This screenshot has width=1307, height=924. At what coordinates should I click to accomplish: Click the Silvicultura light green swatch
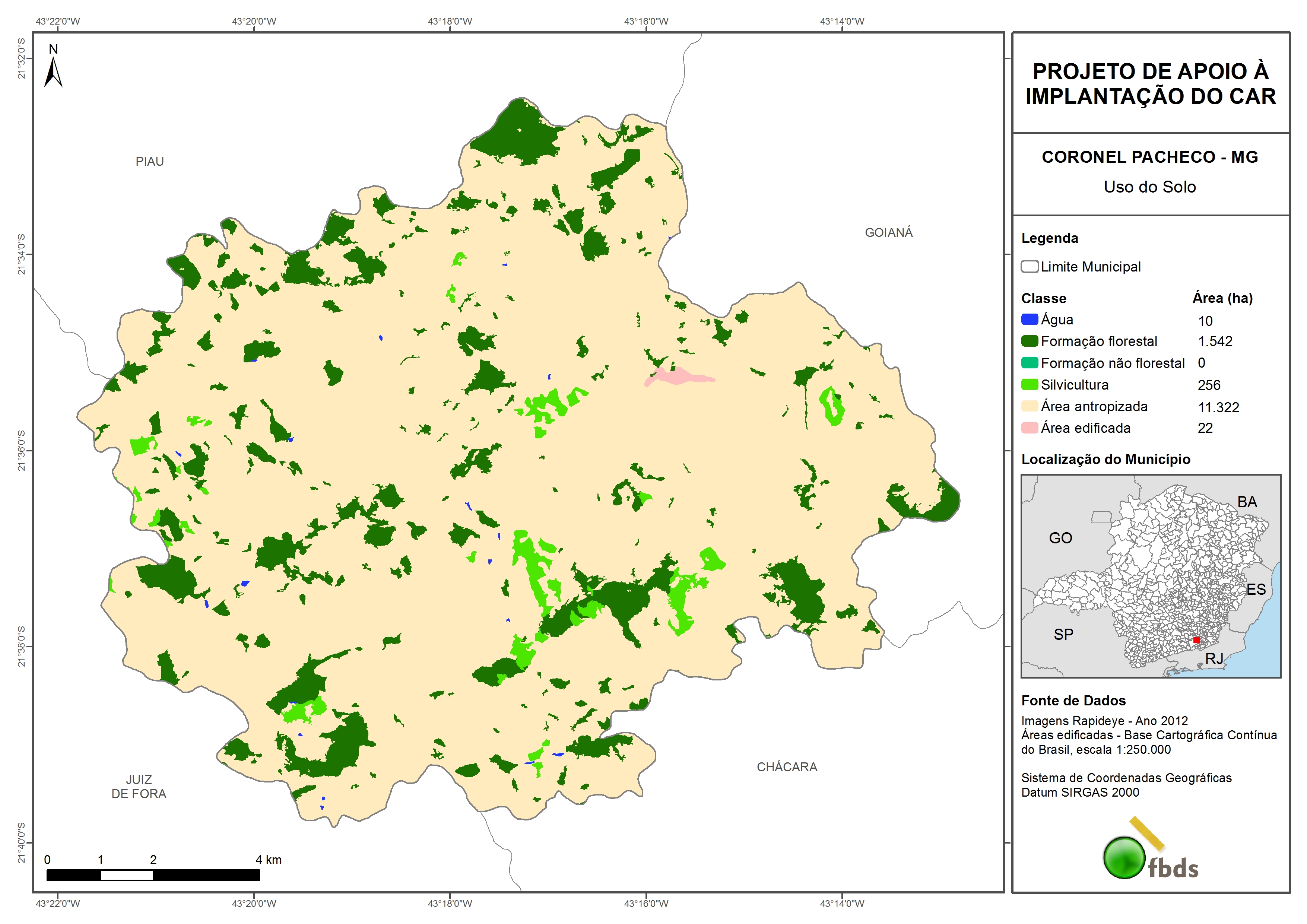click(x=1029, y=384)
